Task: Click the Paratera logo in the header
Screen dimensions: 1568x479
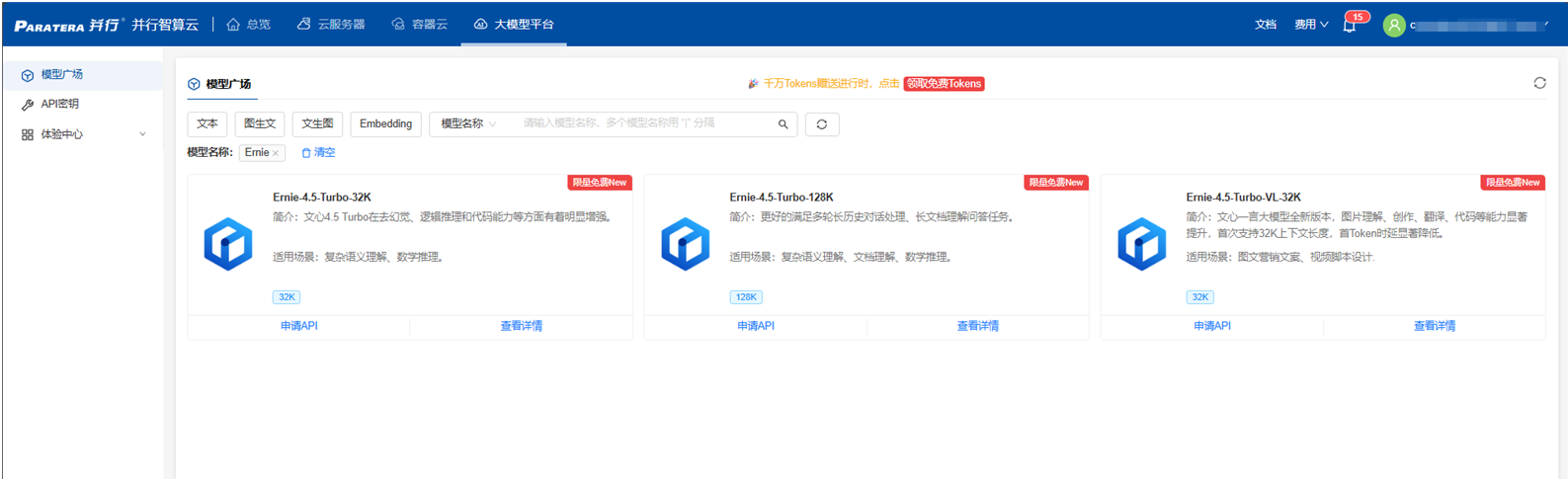Action: pos(67,25)
